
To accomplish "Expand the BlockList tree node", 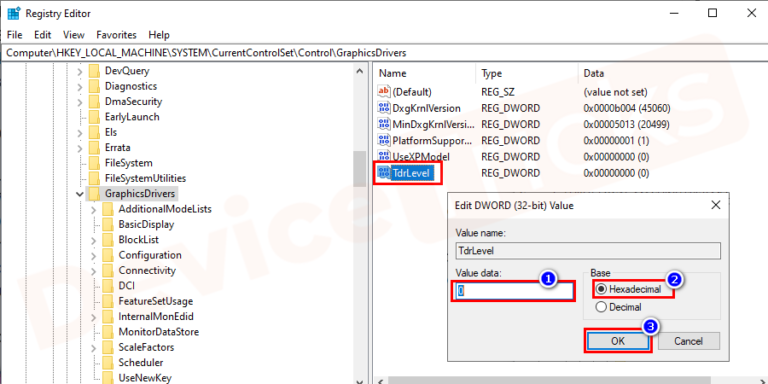I will coord(94,240).
